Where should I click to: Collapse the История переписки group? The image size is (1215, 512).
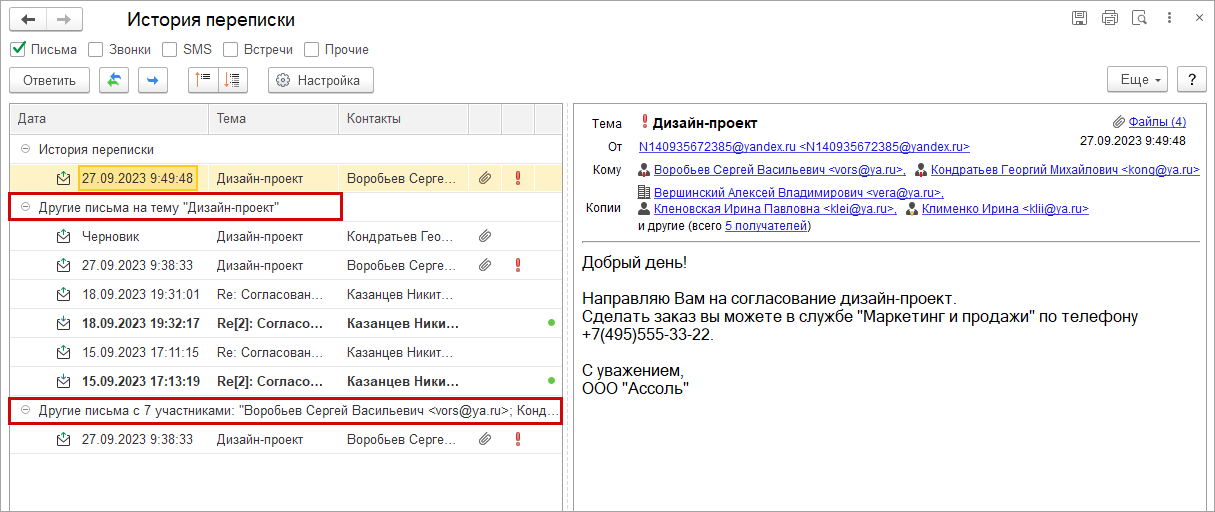24,149
